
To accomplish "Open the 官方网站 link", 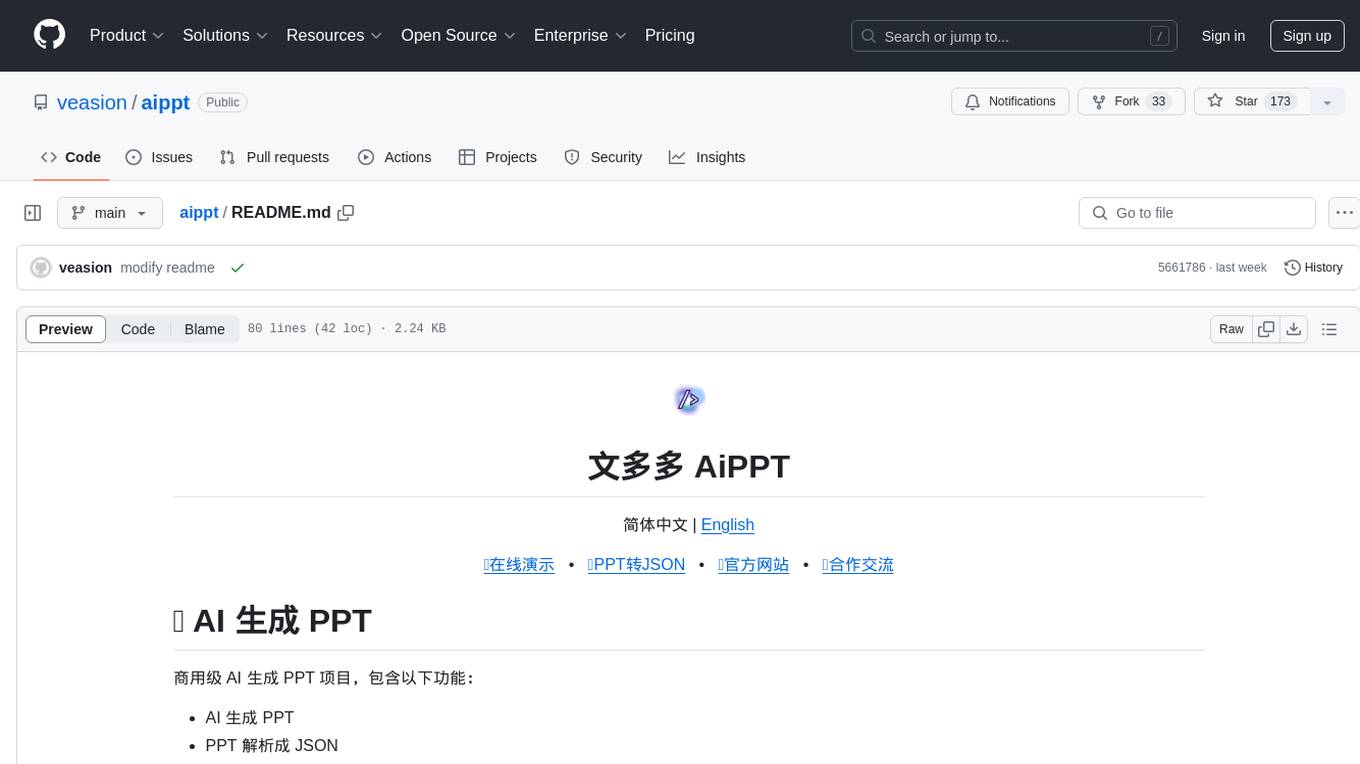I will coord(754,565).
